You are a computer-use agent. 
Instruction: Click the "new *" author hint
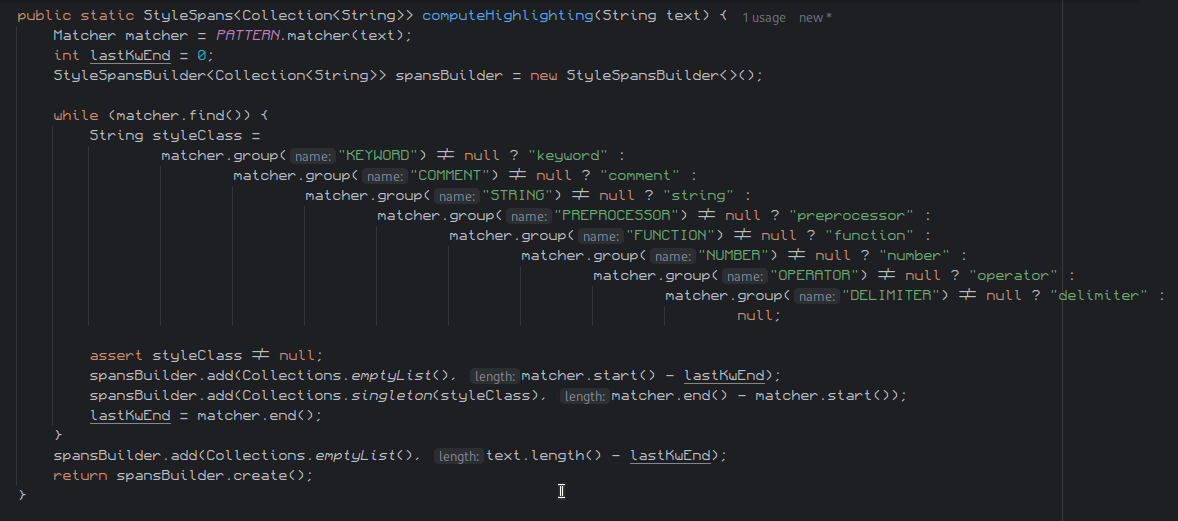(x=815, y=17)
